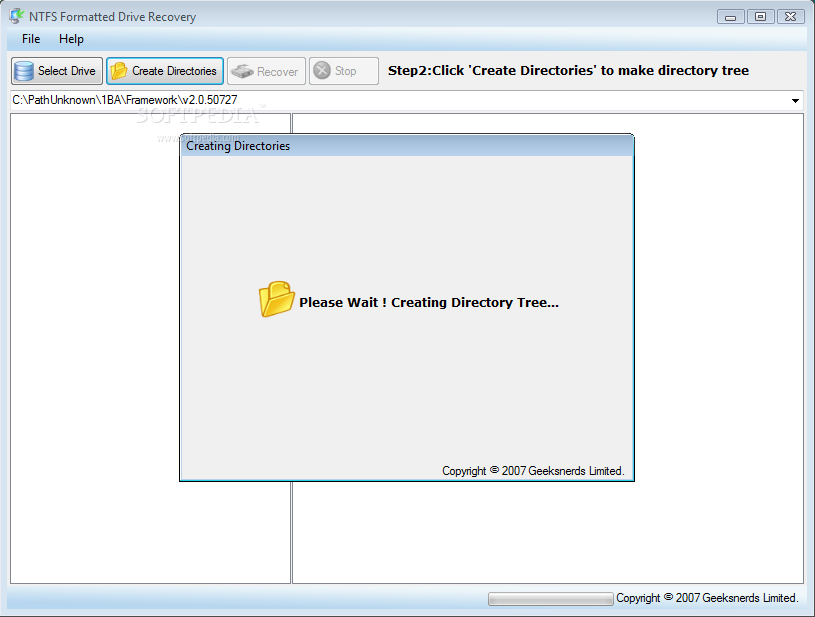Click the progress bar in status bar
The width and height of the screenshot is (815, 617).
[550, 599]
